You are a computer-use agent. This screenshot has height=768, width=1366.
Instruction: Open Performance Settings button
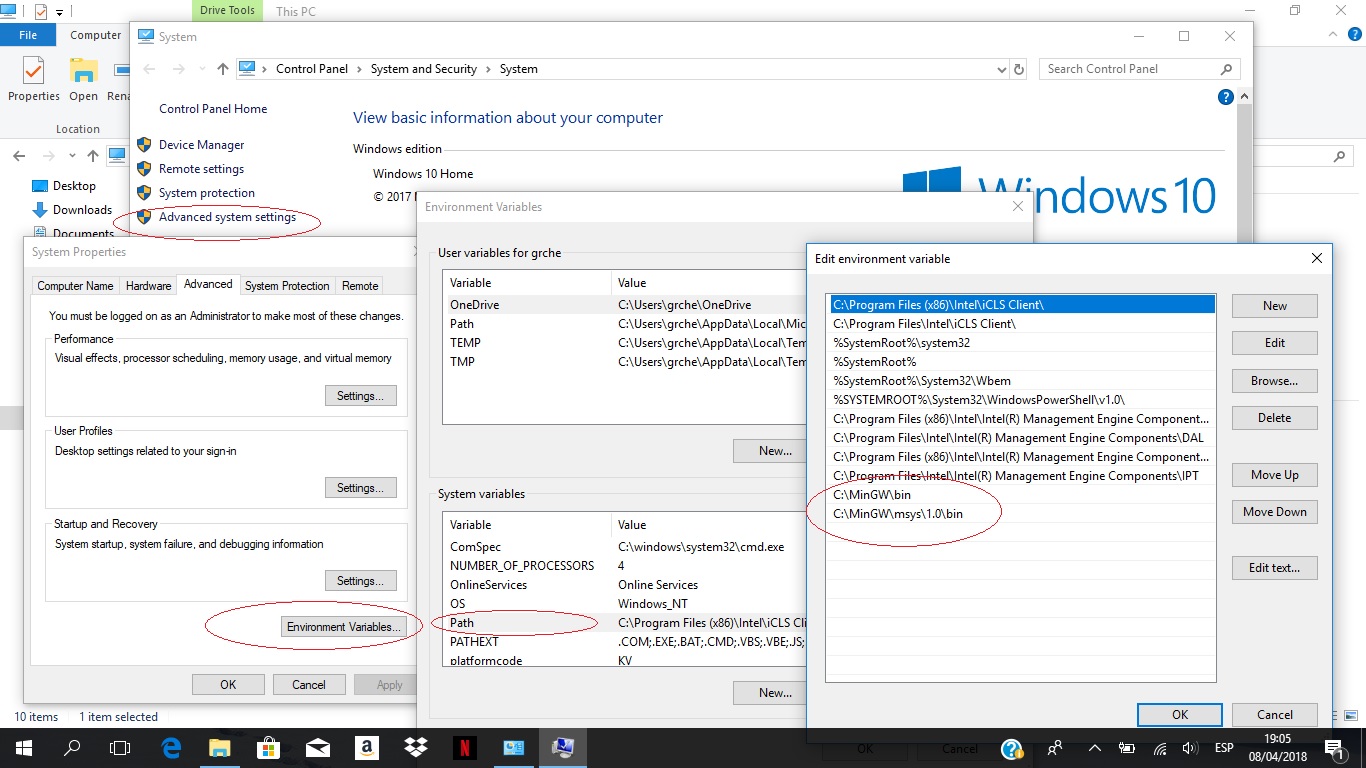pyautogui.click(x=360, y=396)
